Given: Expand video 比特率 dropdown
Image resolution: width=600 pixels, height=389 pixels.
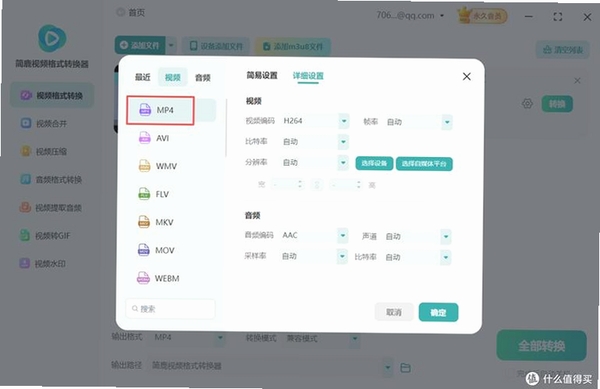Looking at the screenshot, I should pos(343,142).
